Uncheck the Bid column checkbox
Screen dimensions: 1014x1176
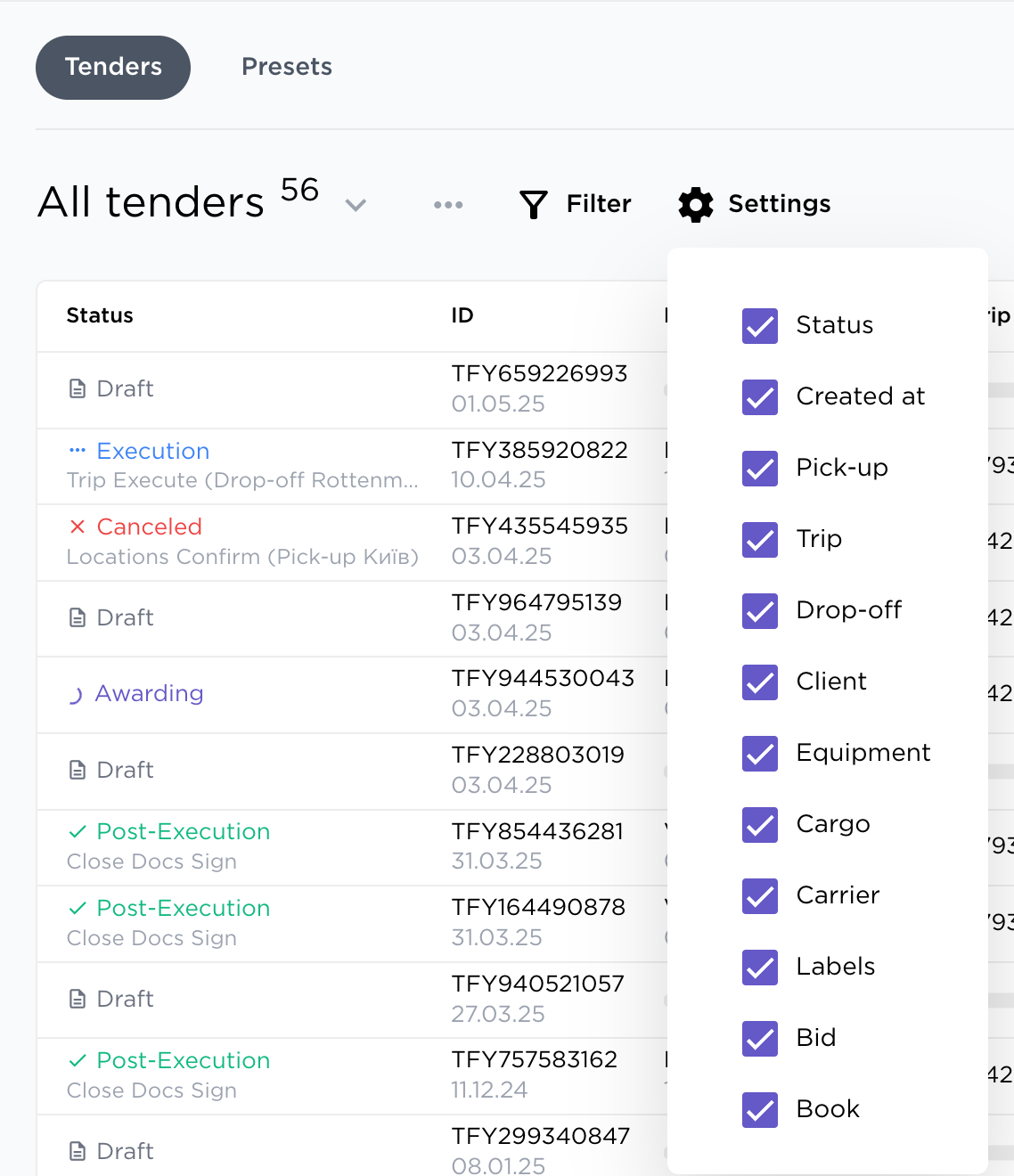(760, 1039)
